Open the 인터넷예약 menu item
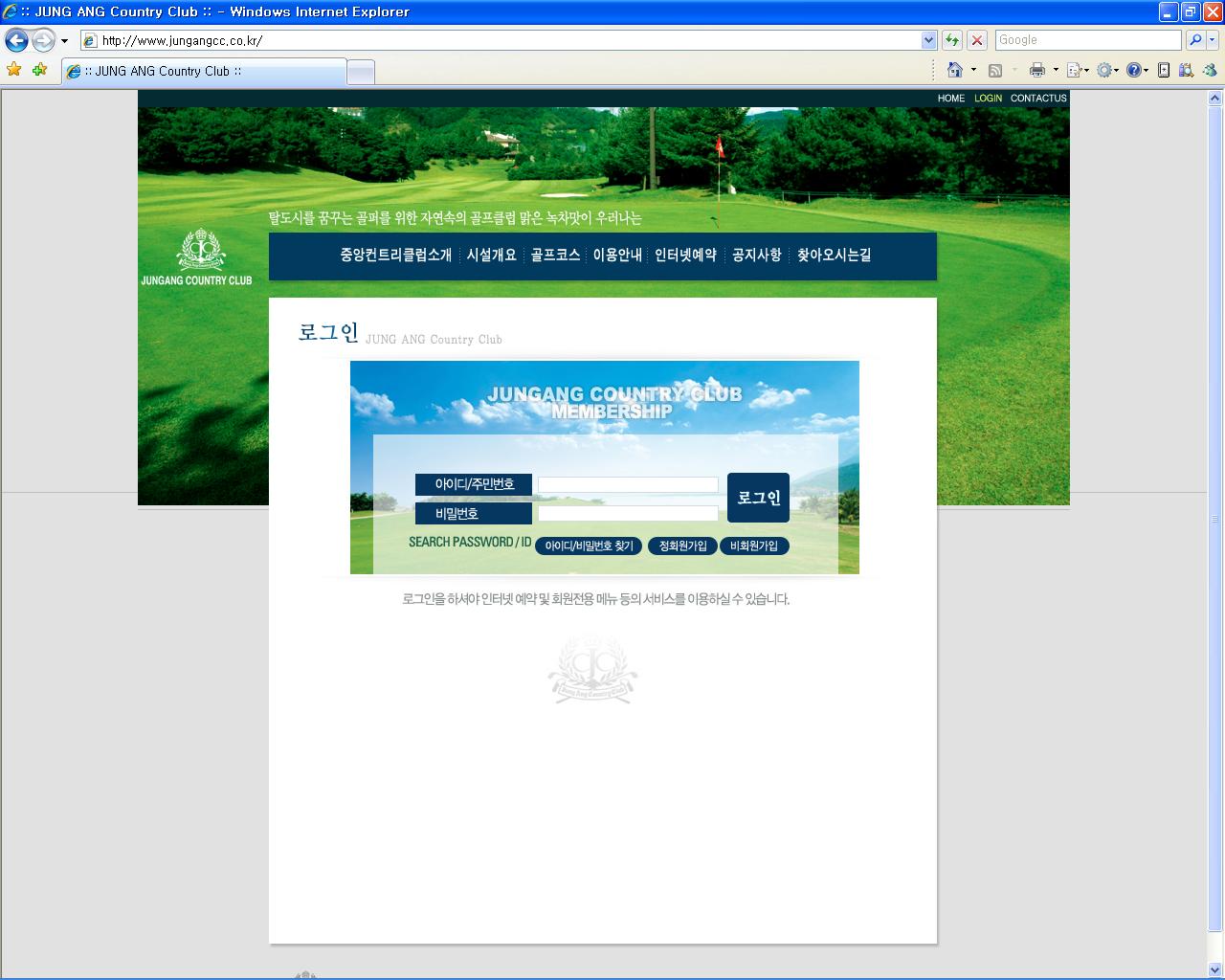This screenshot has width=1225, height=980. [x=685, y=255]
